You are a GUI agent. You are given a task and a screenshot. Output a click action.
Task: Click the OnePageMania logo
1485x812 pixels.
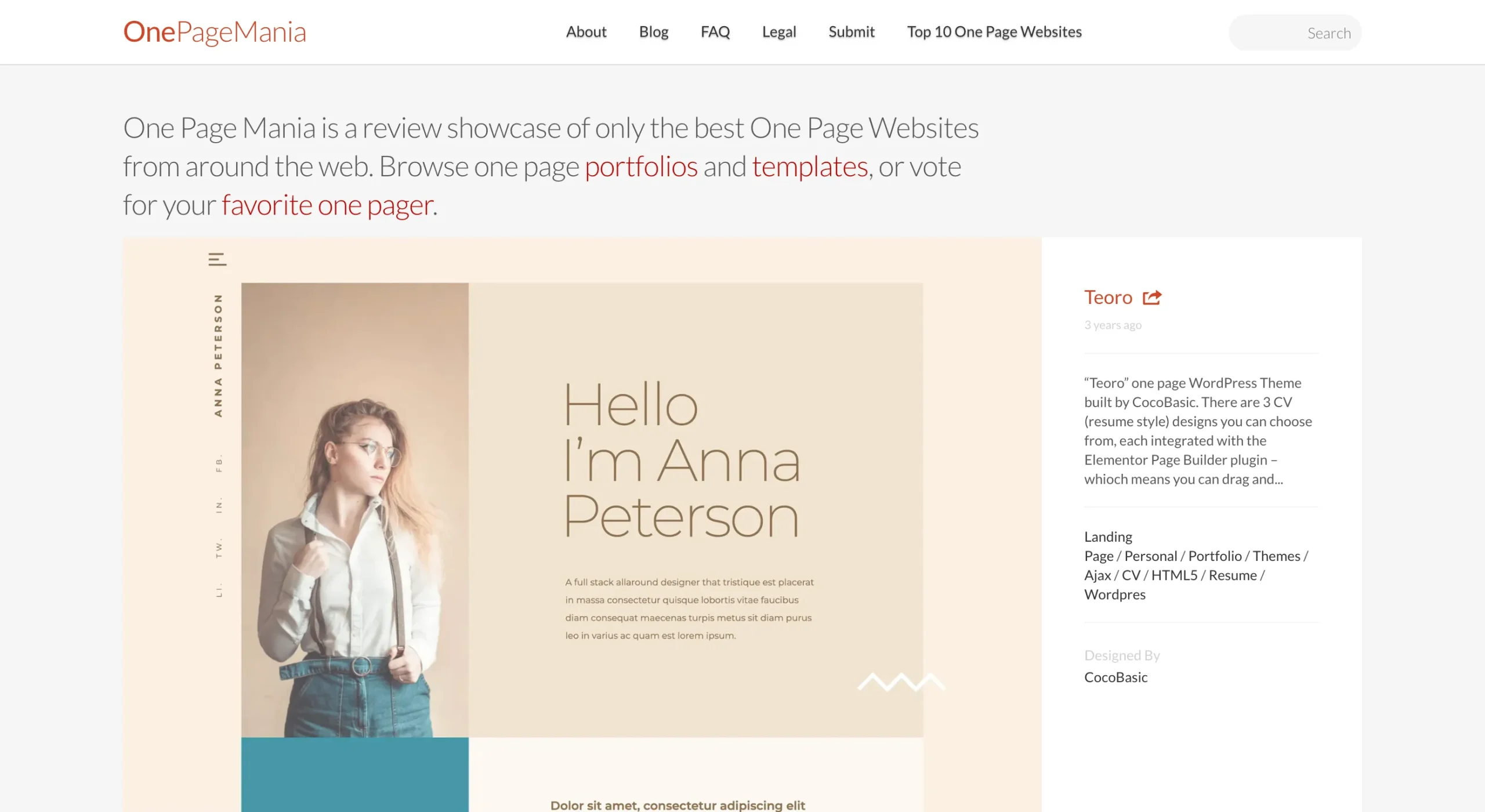[214, 32]
